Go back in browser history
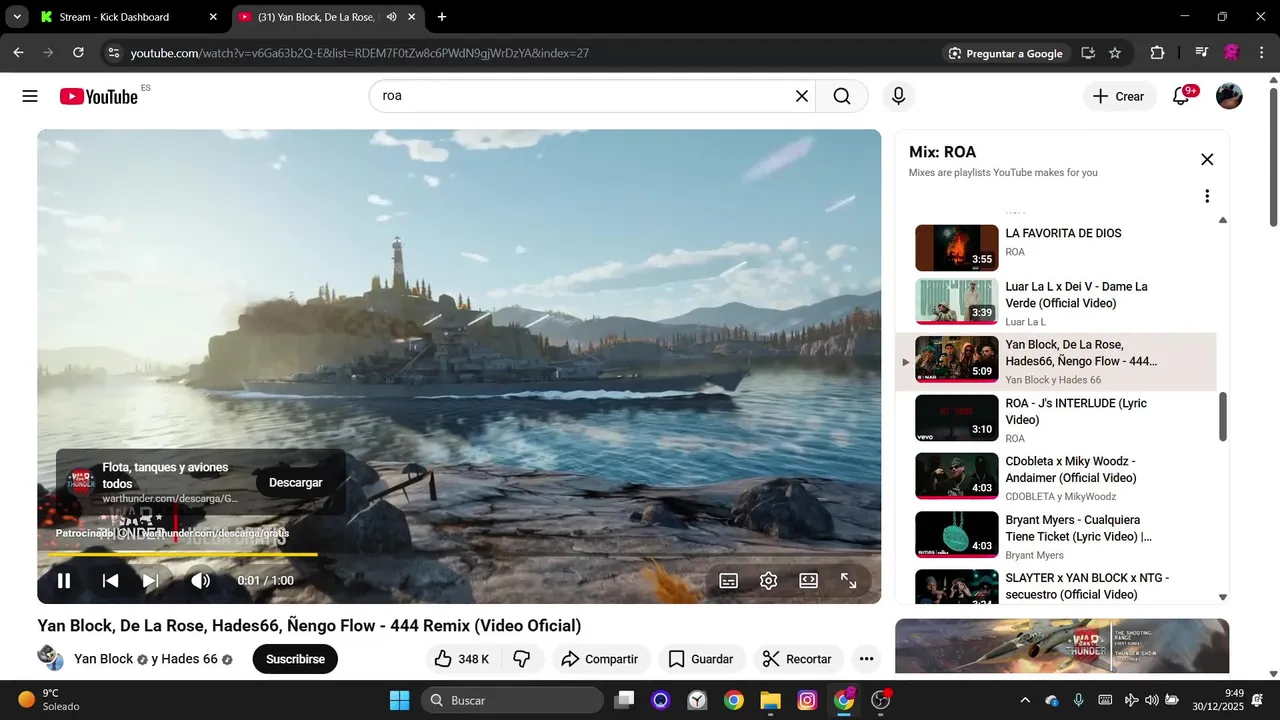 pyautogui.click(x=18, y=53)
